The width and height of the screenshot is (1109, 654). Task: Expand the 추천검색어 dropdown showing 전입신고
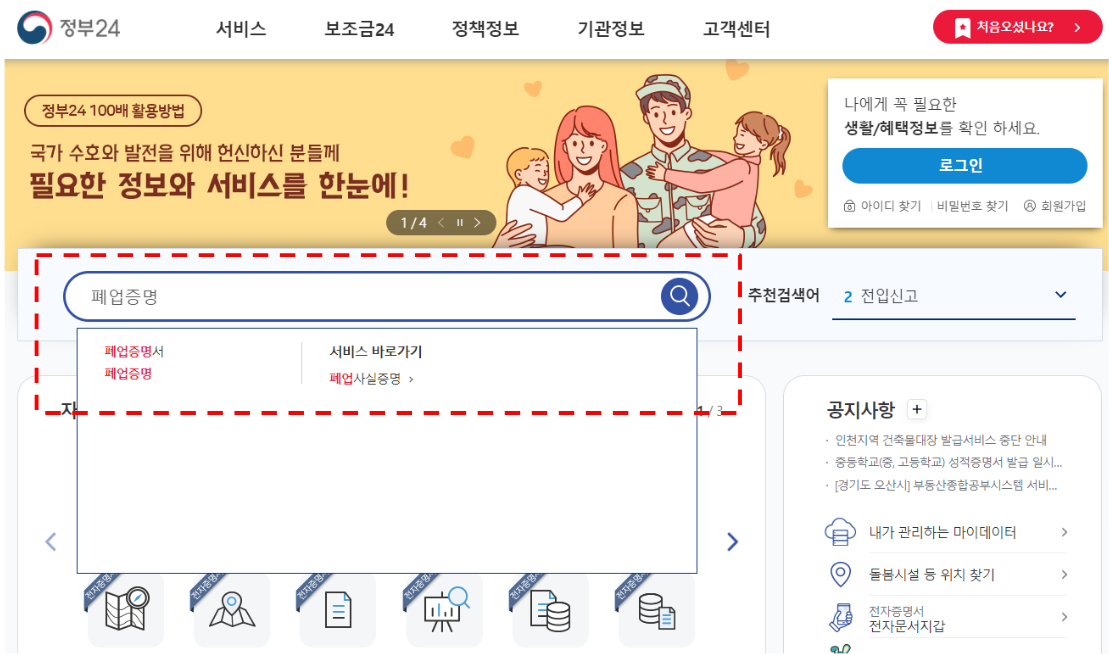tap(953, 296)
